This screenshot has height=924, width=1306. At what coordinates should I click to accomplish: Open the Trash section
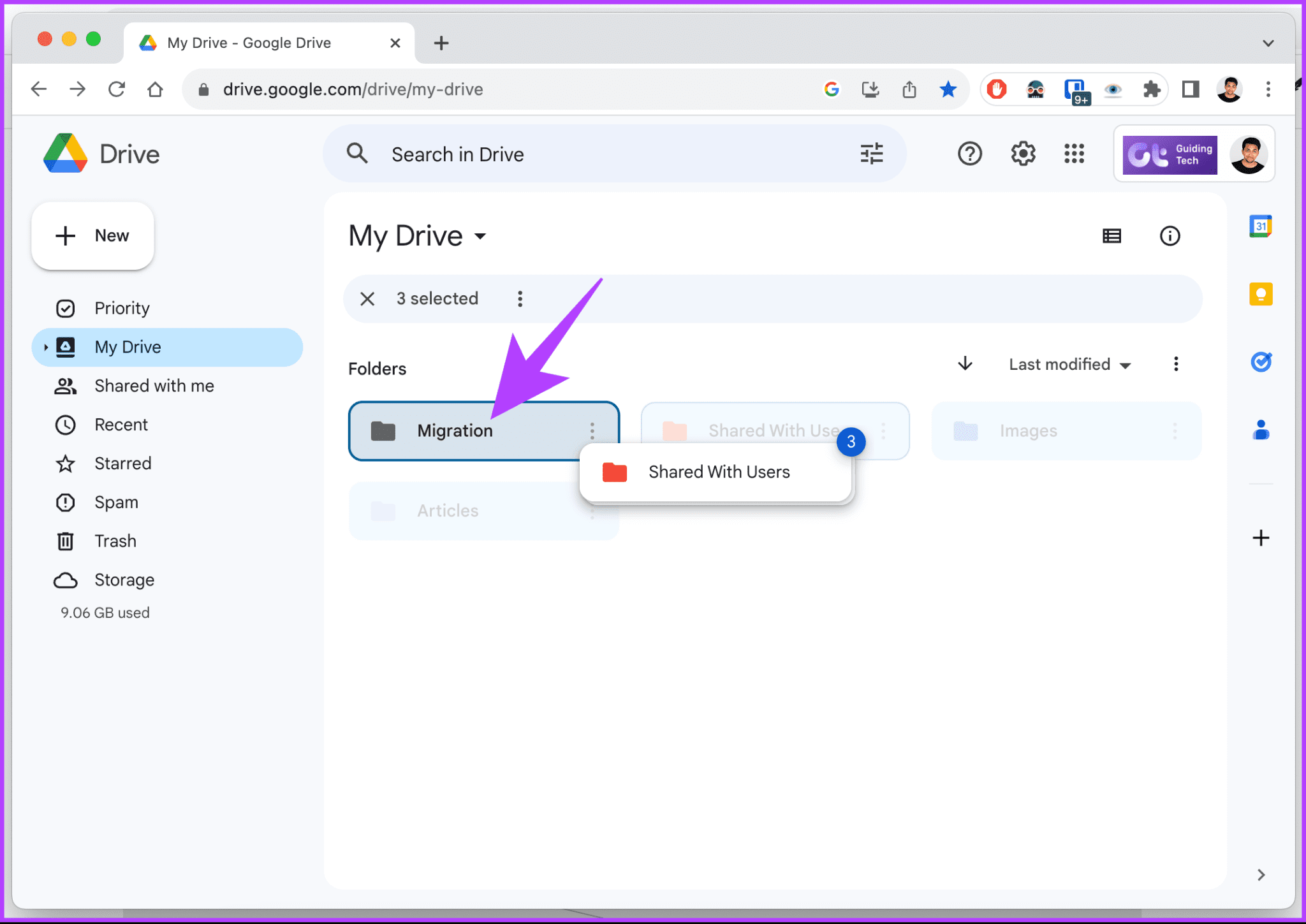click(115, 541)
